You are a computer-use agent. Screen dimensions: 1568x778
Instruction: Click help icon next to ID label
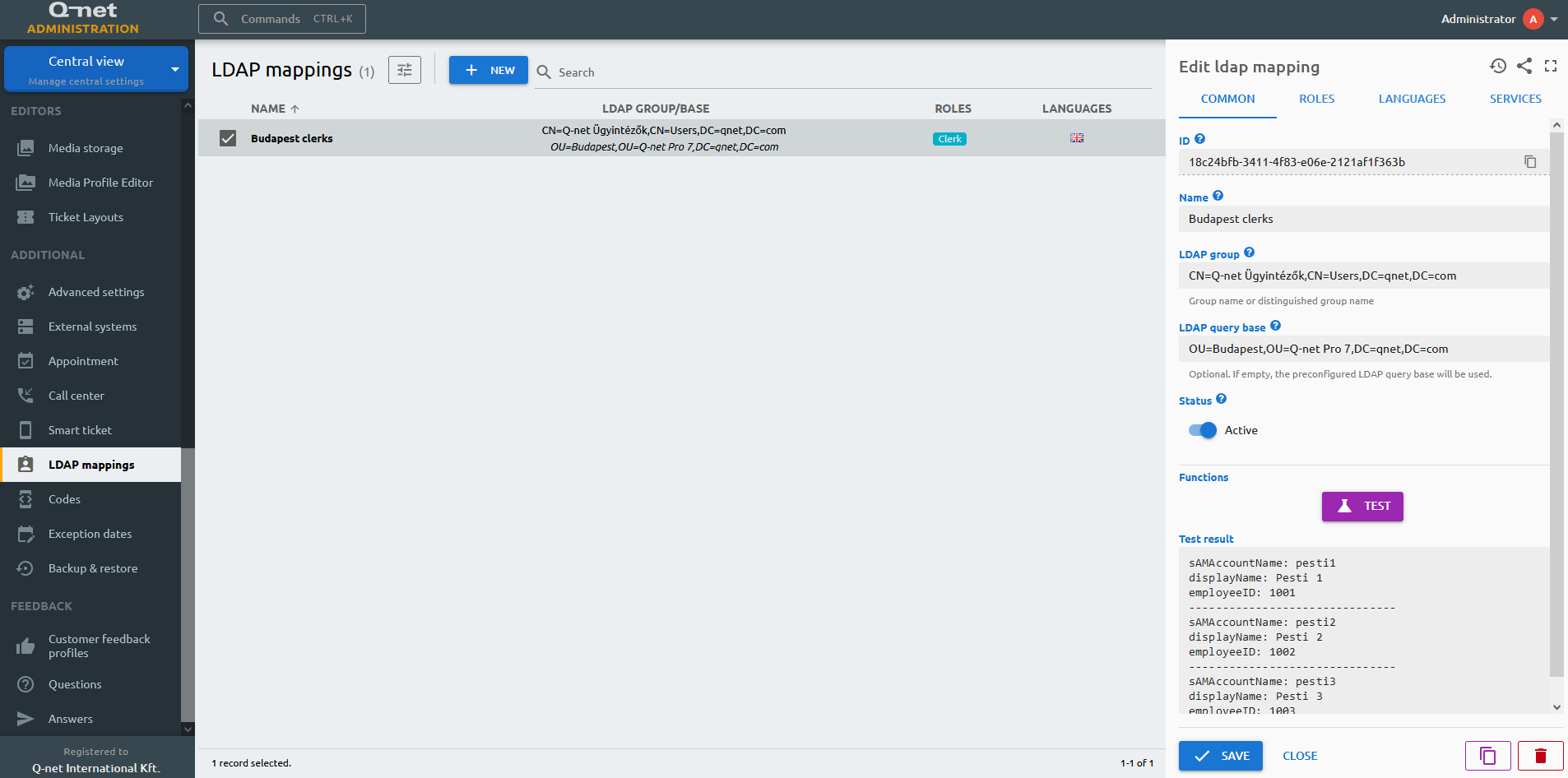[x=1199, y=139]
